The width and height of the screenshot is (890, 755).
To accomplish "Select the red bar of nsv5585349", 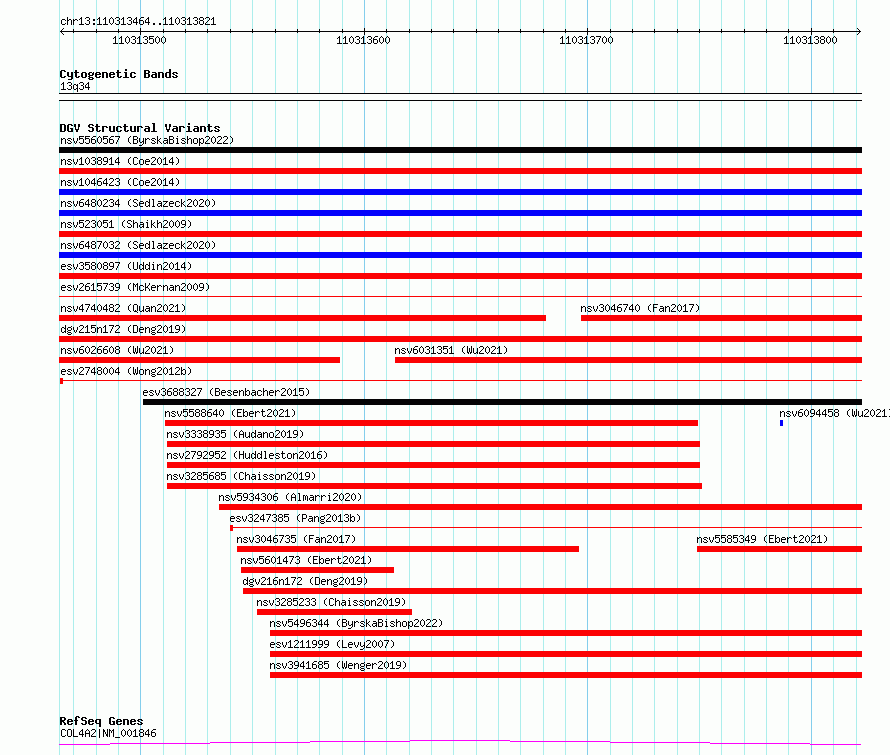I will pos(779,549).
